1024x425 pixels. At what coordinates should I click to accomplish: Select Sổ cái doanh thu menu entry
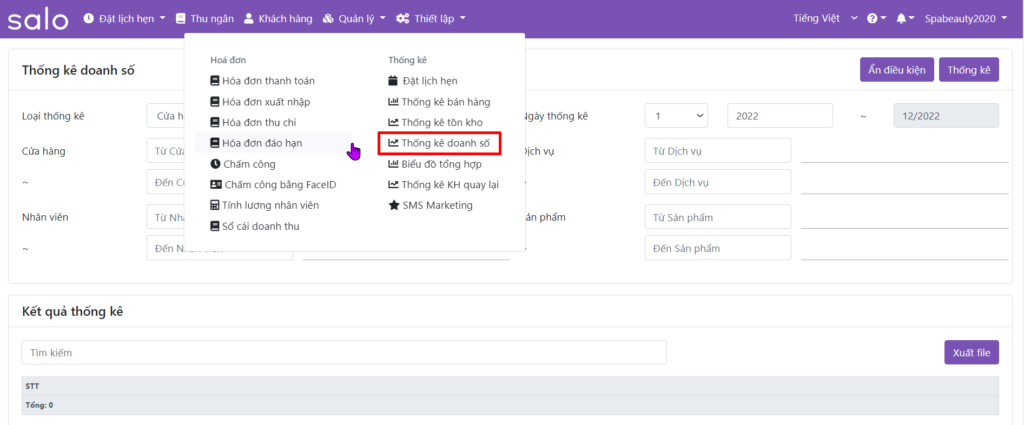[x=255, y=226]
